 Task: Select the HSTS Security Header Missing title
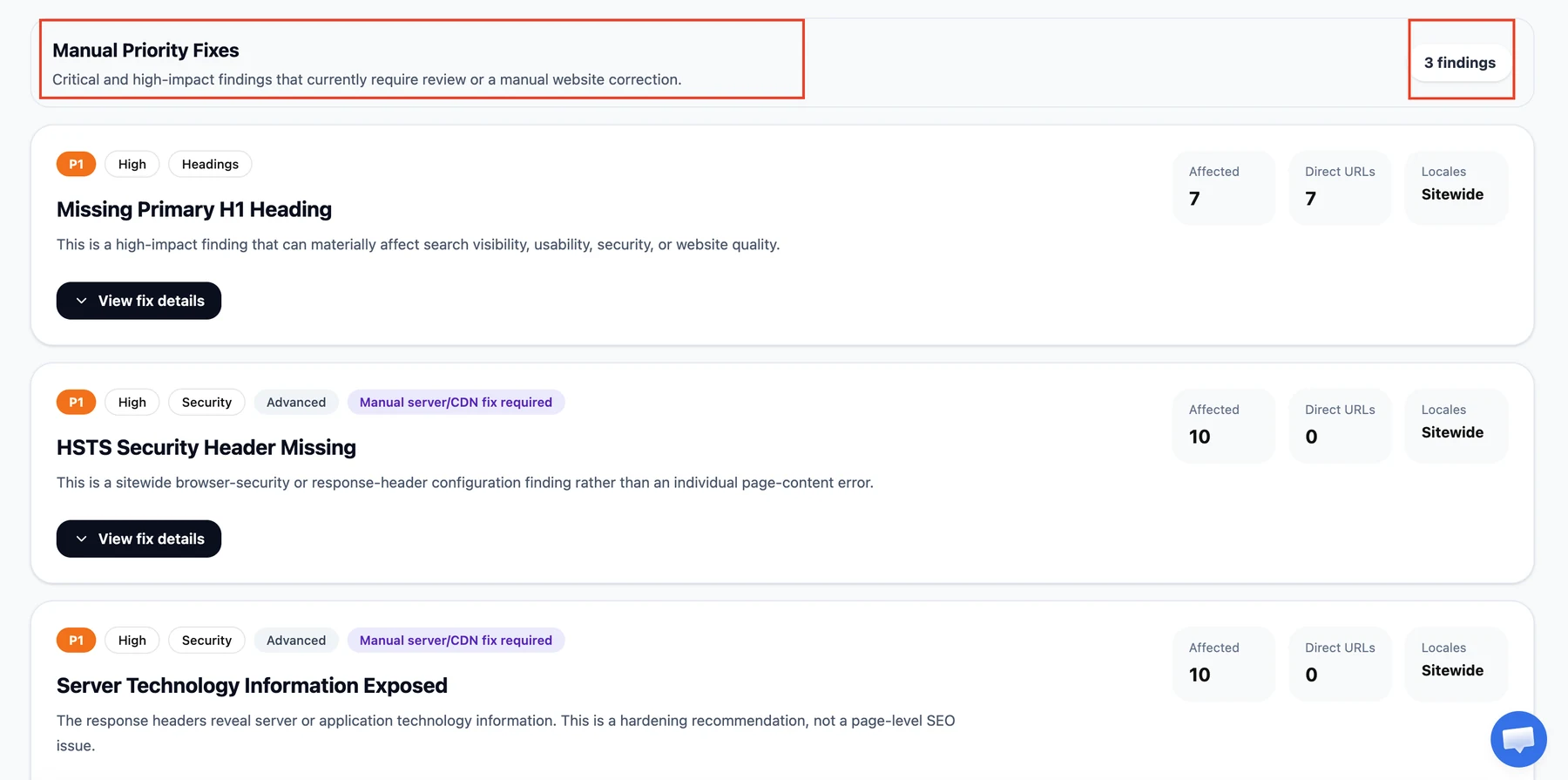(206, 447)
